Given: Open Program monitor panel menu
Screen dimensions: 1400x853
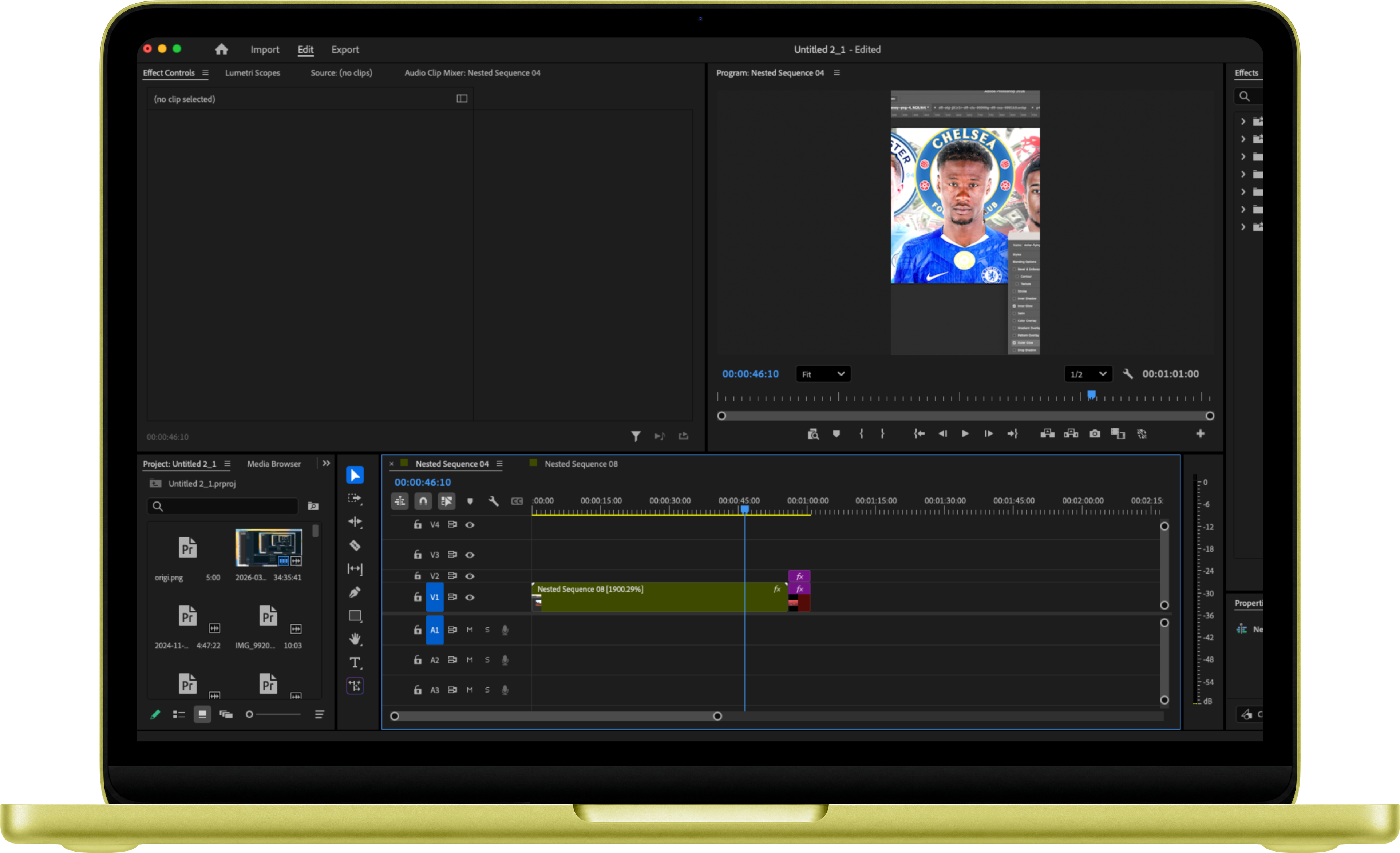Looking at the screenshot, I should click(x=837, y=73).
